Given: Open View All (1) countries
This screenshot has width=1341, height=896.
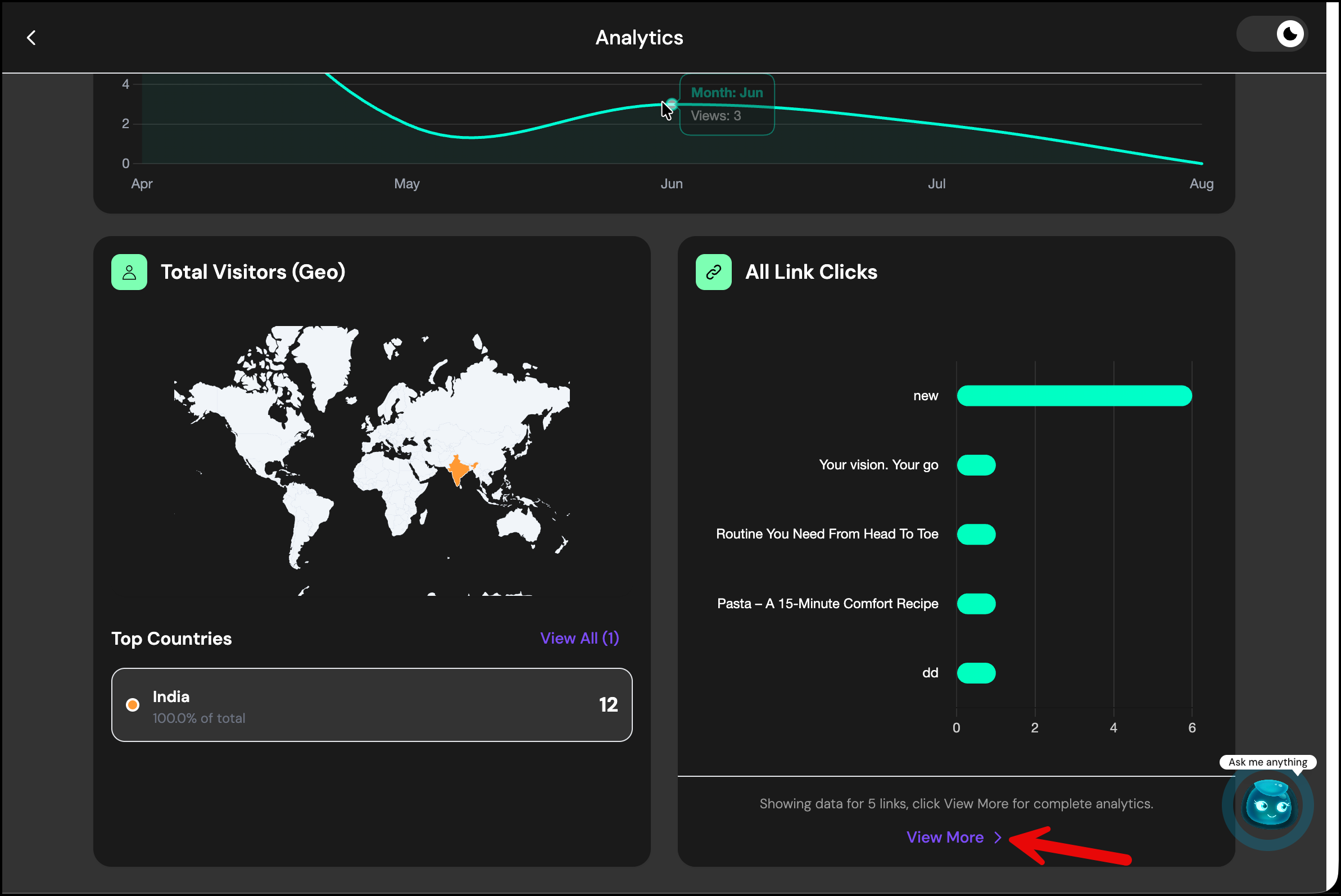Looking at the screenshot, I should tap(579, 638).
